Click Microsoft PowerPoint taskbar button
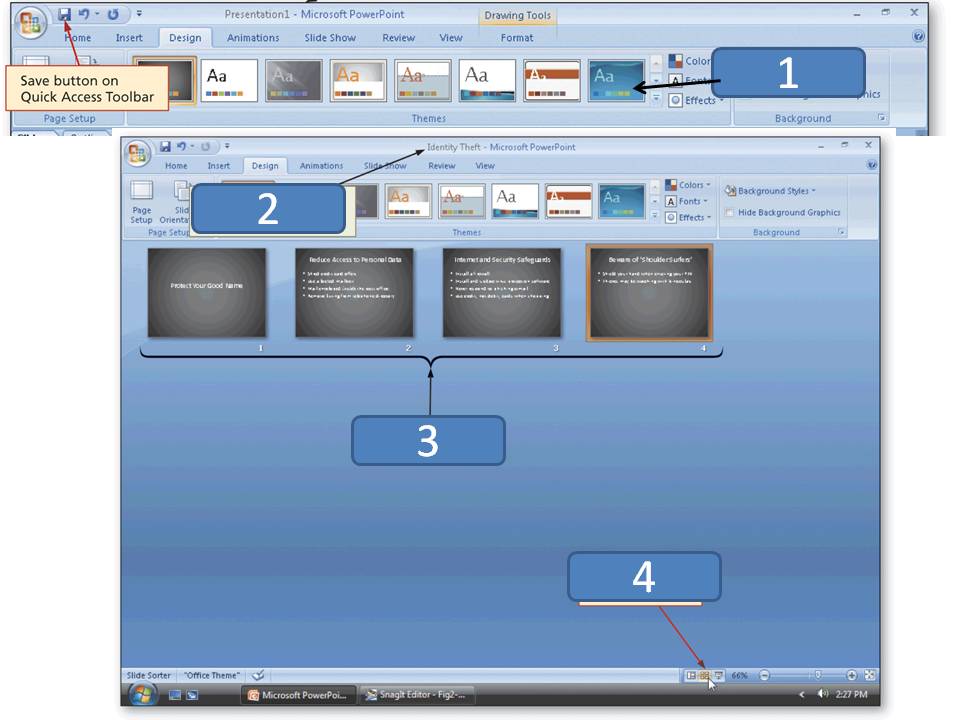Viewport: 960px width, 720px height. coord(298,695)
